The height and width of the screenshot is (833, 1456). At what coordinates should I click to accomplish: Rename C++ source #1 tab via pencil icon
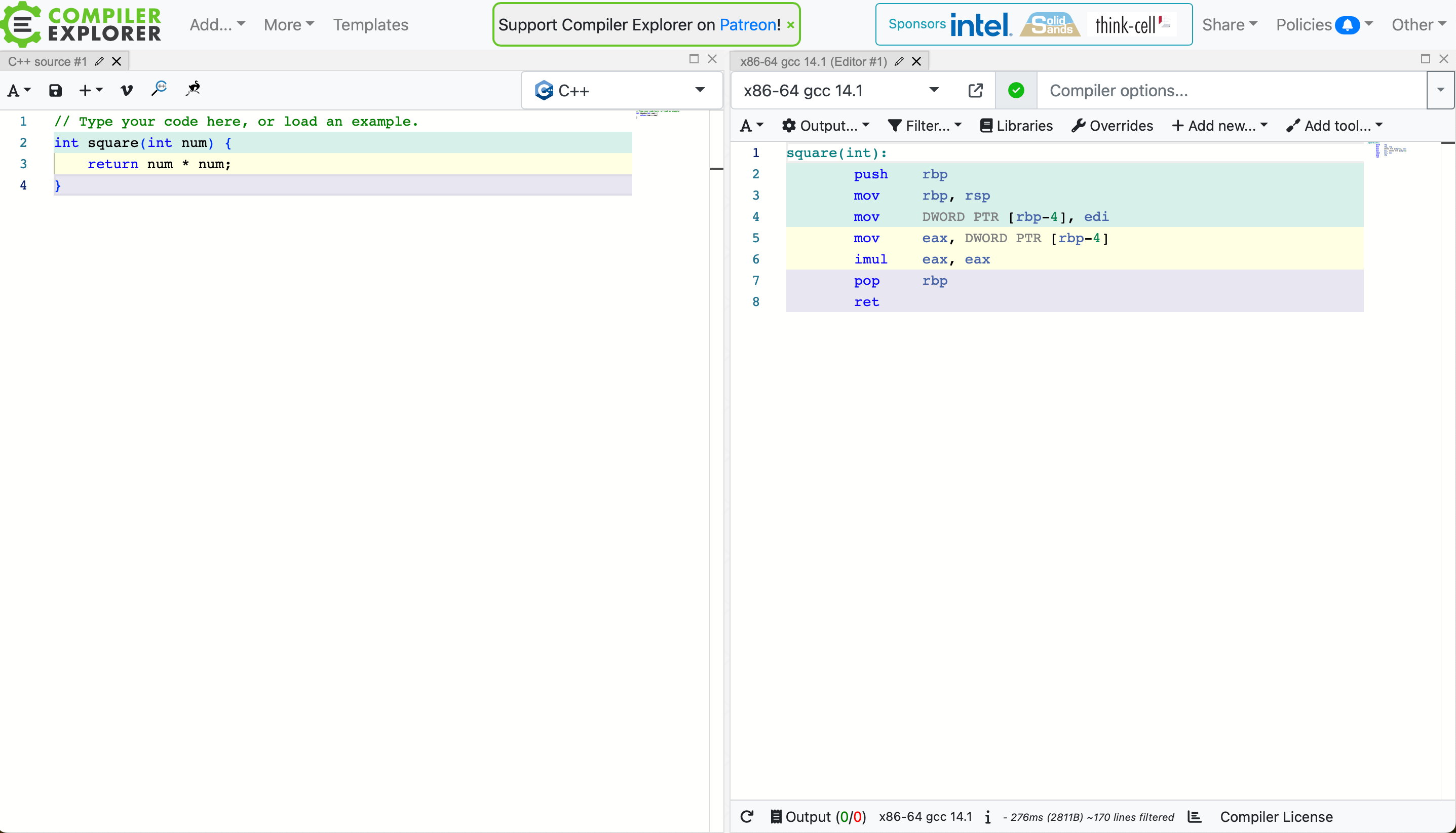99,61
